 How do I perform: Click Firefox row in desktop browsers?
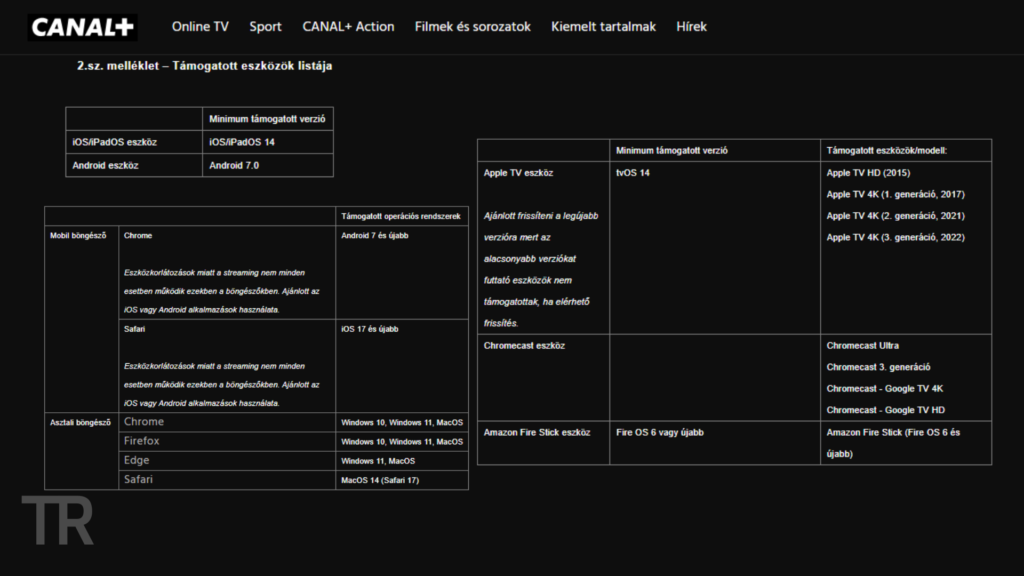(x=142, y=441)
